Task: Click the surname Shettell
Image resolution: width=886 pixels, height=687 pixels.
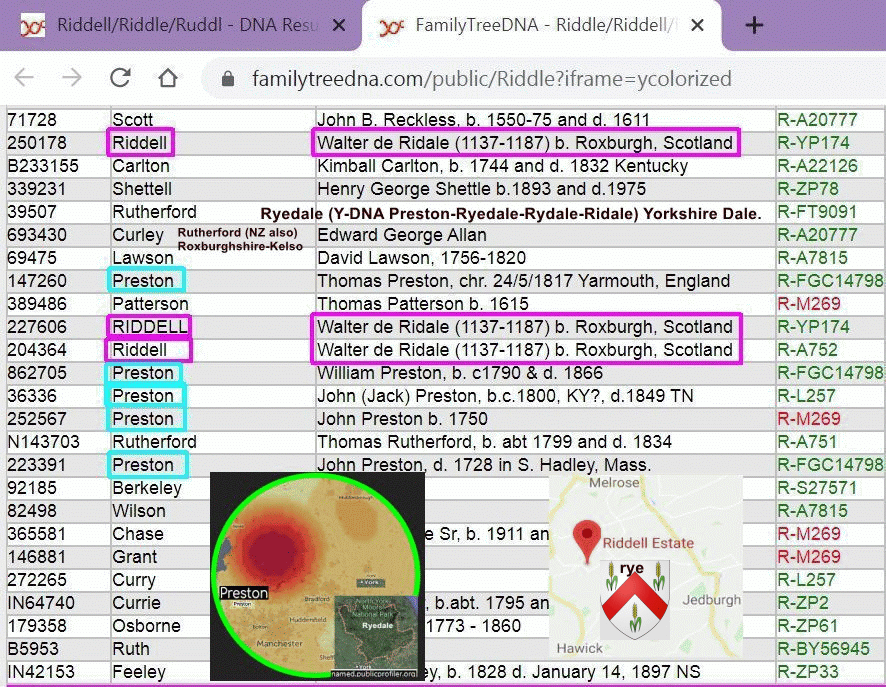Action: (142, 189)
